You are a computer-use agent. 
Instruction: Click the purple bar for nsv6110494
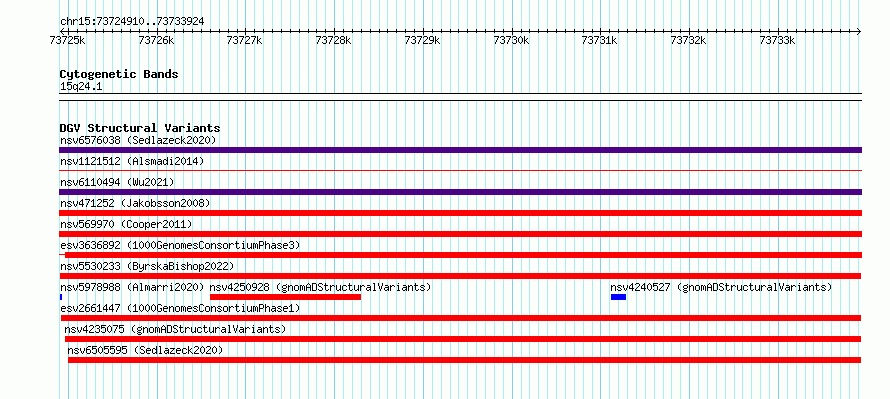click(460, 192)
